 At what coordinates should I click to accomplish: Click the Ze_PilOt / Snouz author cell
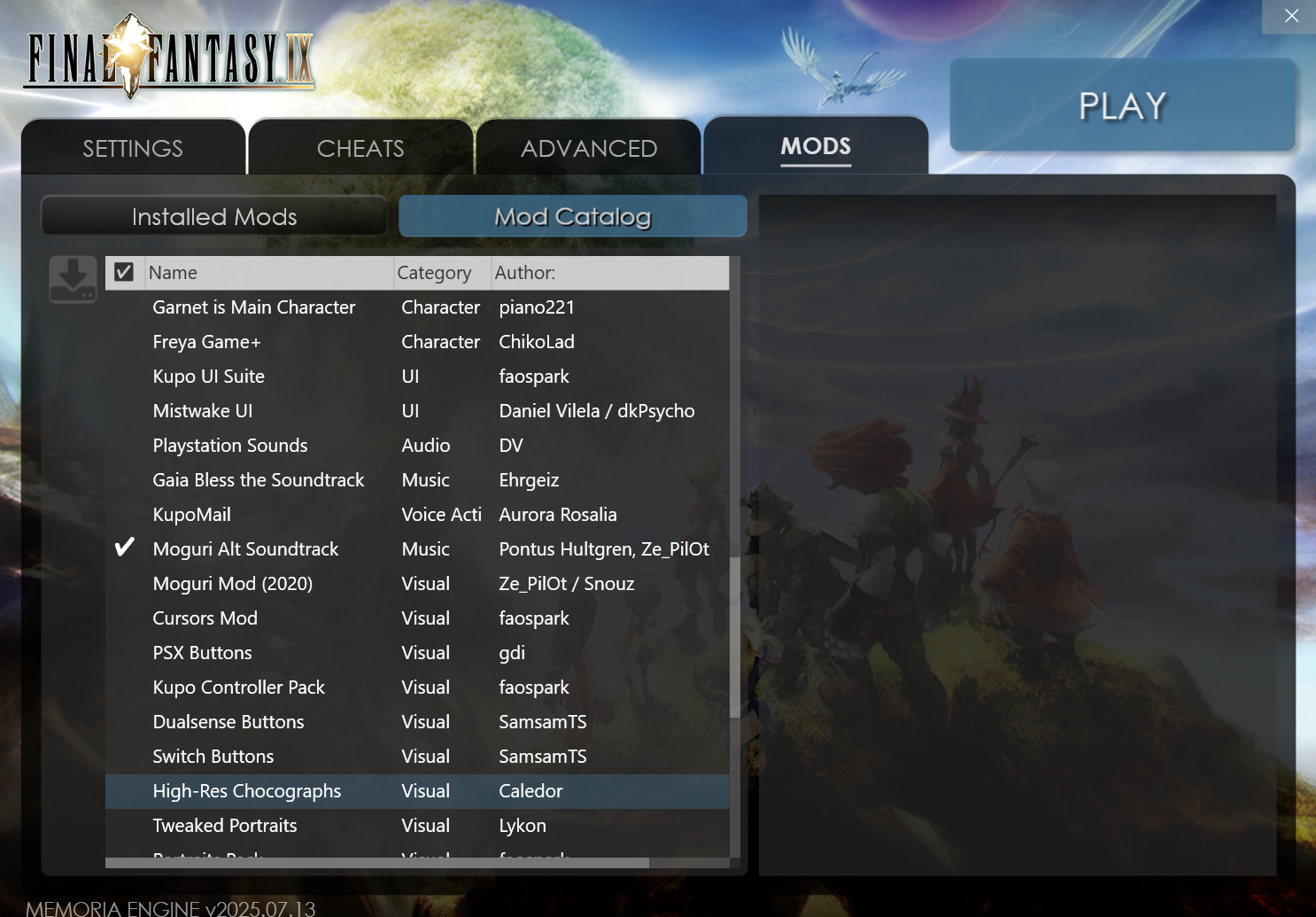[567, 584]
